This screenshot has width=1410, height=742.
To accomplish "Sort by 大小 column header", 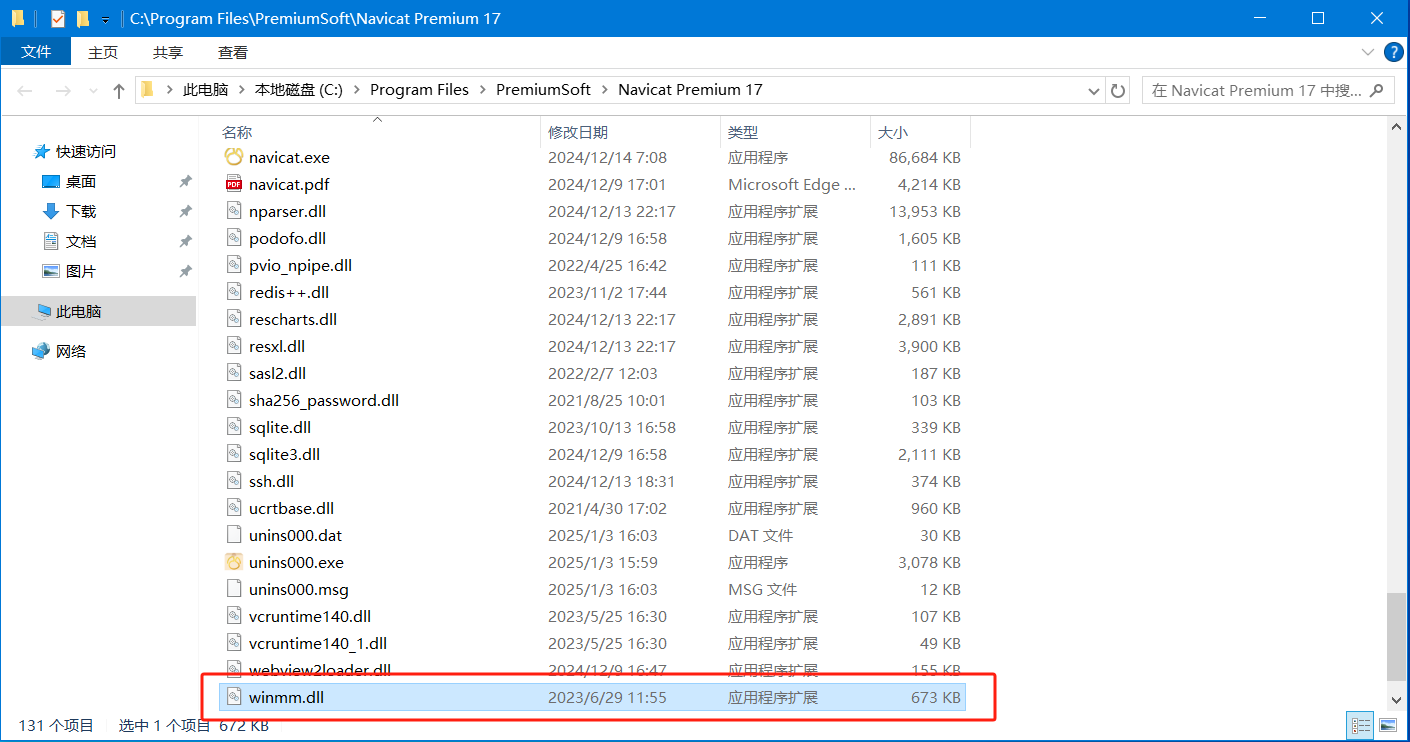I will click(x=920, y=132).
